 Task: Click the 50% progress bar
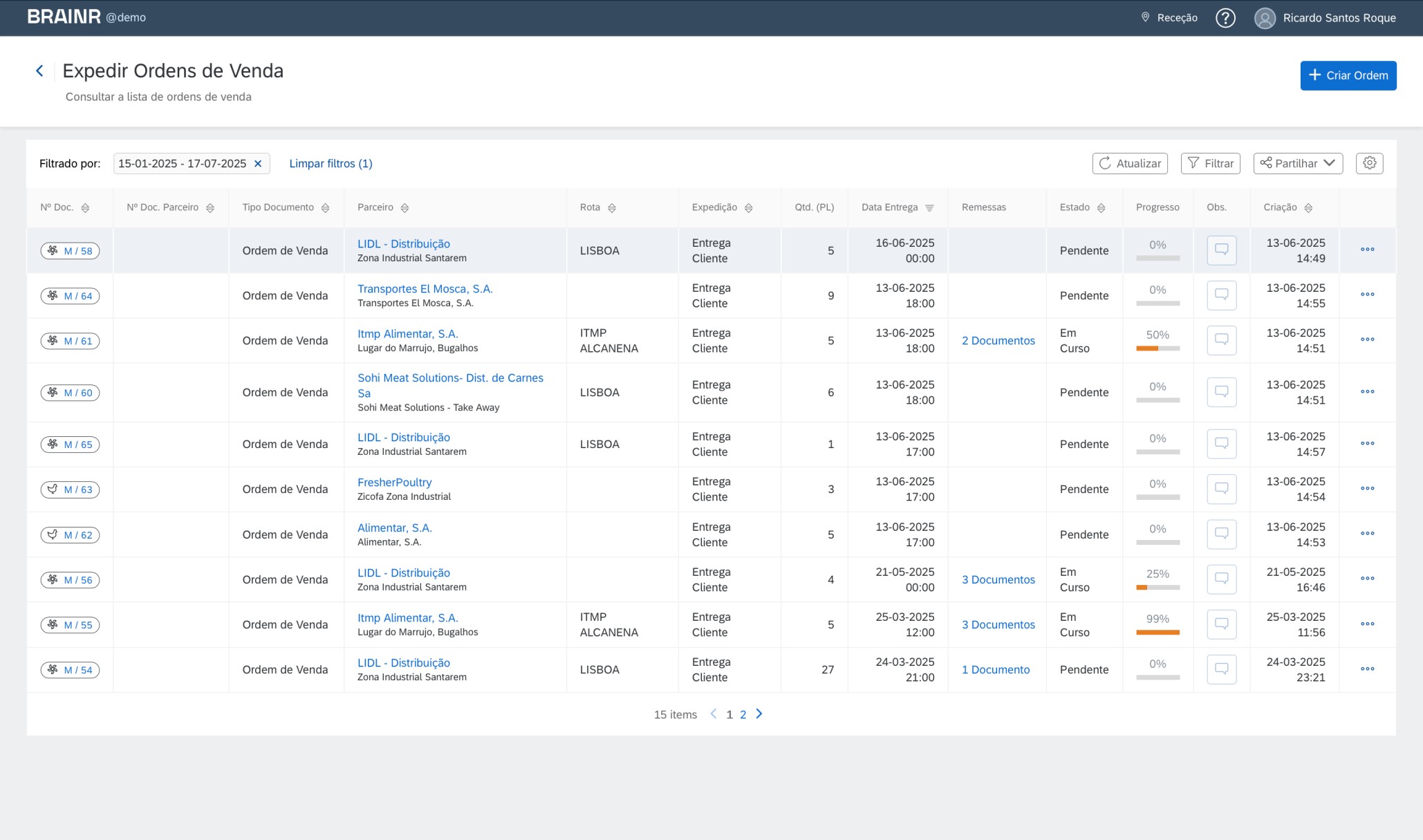(1157, 348)
